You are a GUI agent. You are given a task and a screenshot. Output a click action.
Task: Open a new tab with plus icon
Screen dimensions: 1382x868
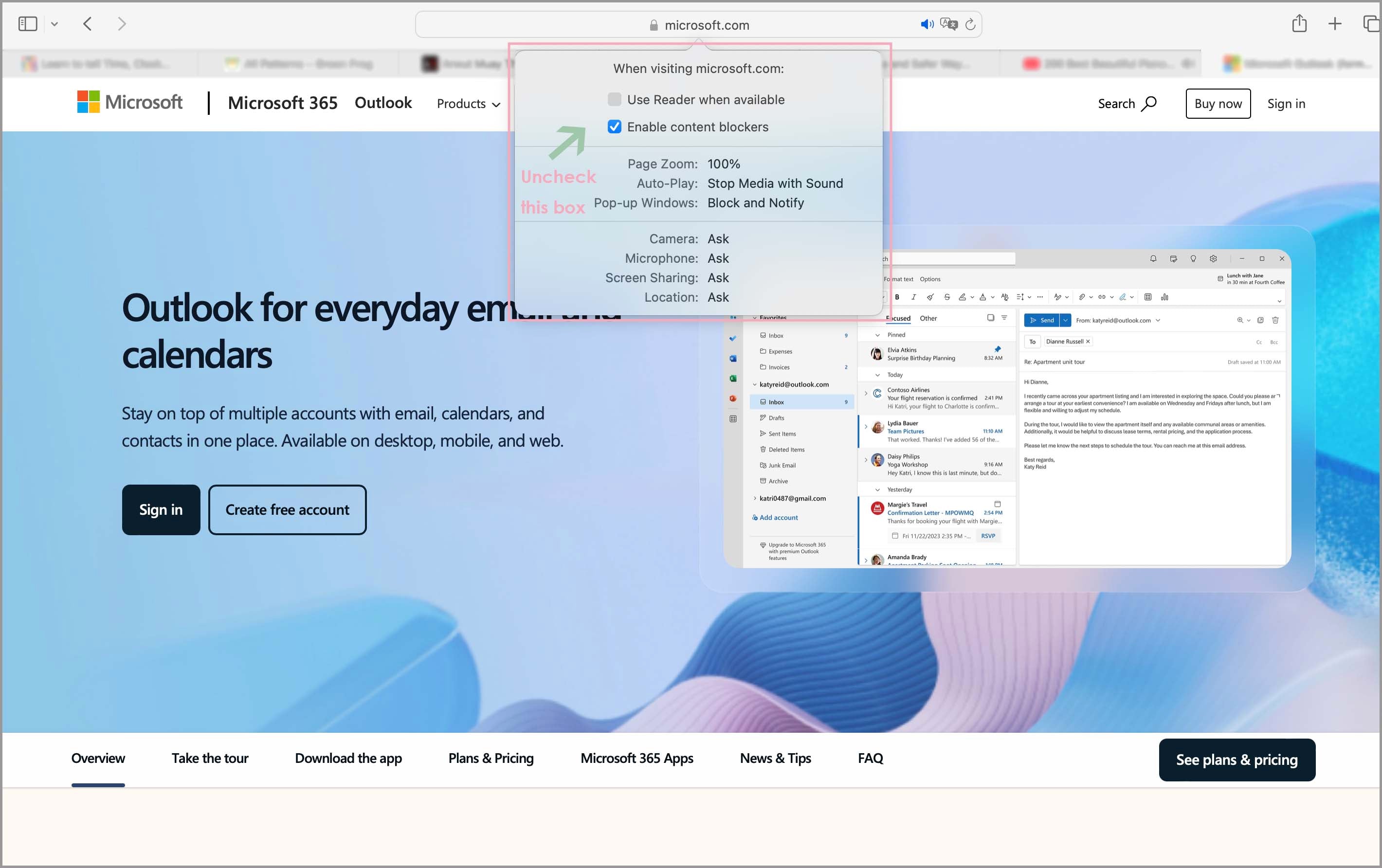pyautogui.click(x=1334, y=24)
